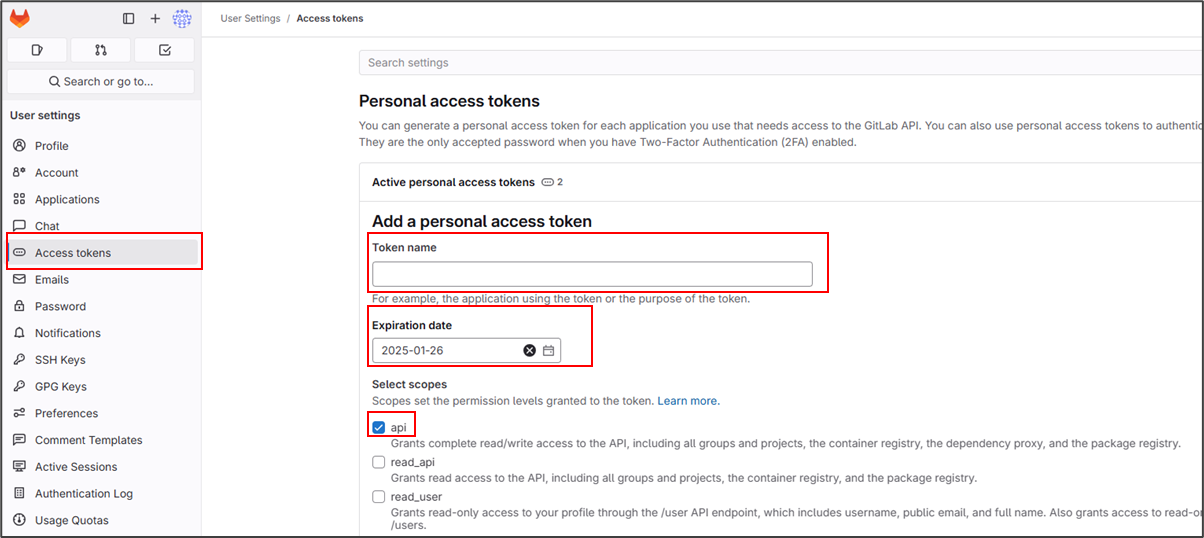Enable the read_api scope checkbox
The height and width of the screenshot is (538, 1204).
[x=379, y=462]
